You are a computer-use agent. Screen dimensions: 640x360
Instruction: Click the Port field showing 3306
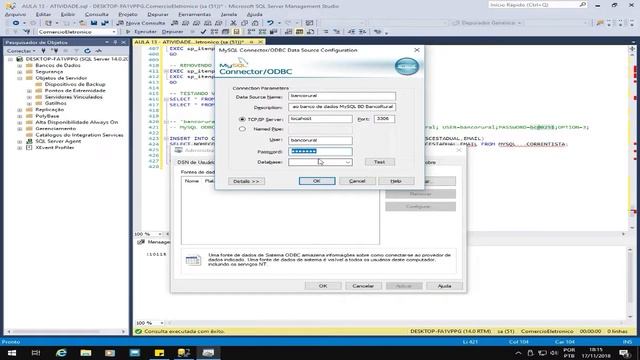click(x=384, y=119)
